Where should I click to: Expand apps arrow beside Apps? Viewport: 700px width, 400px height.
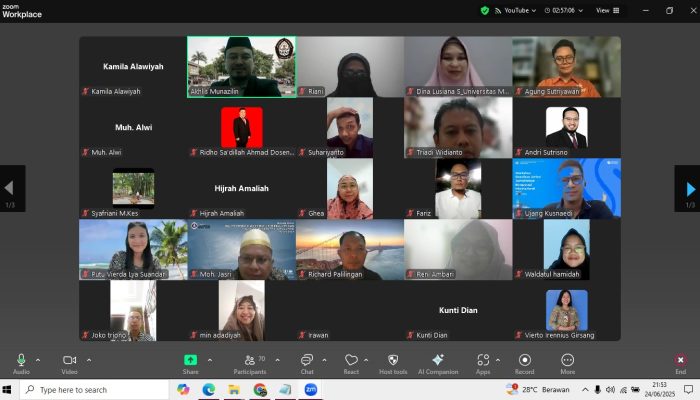coord(498,360)
